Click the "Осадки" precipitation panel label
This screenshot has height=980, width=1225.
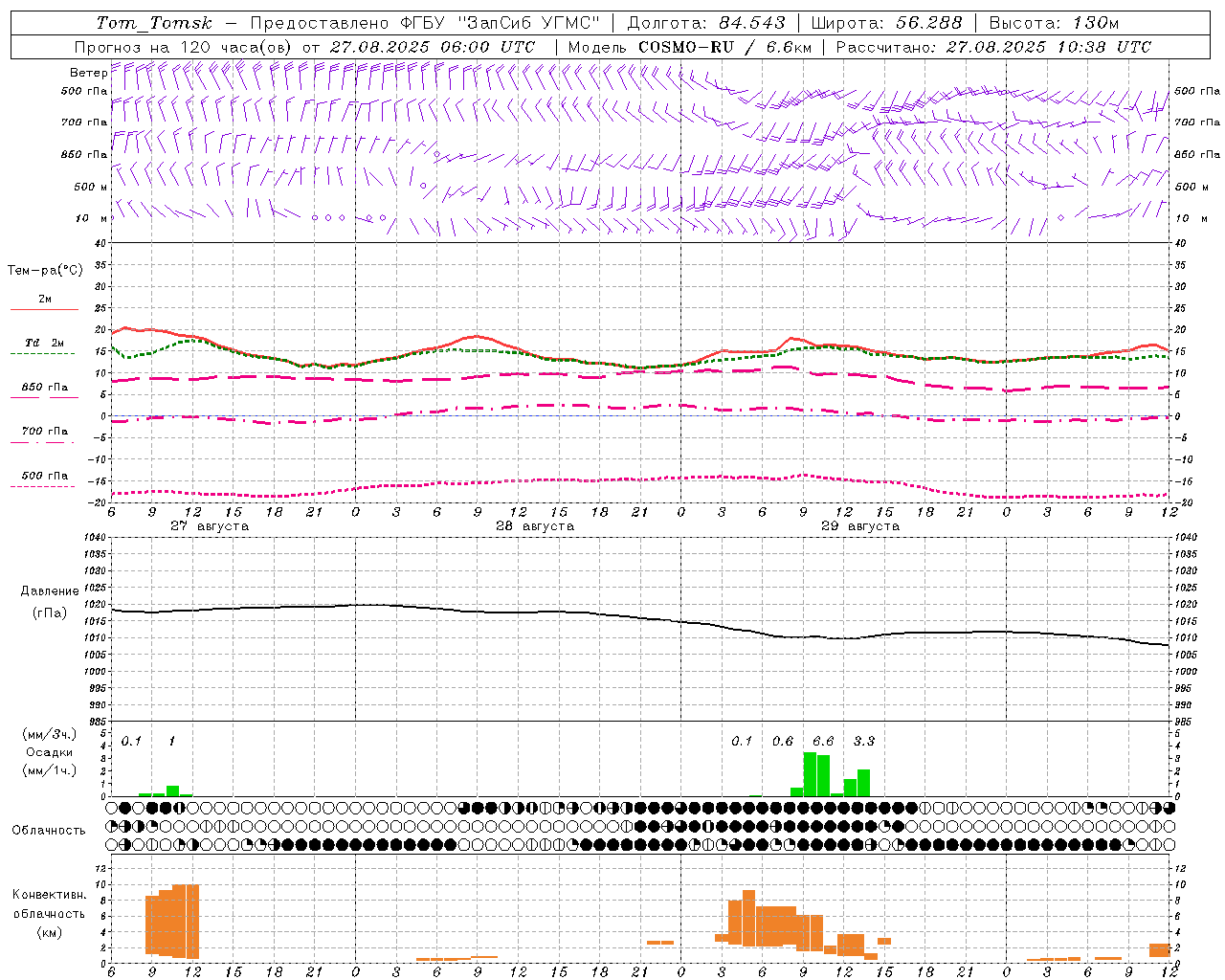click(x=50, y=752)
